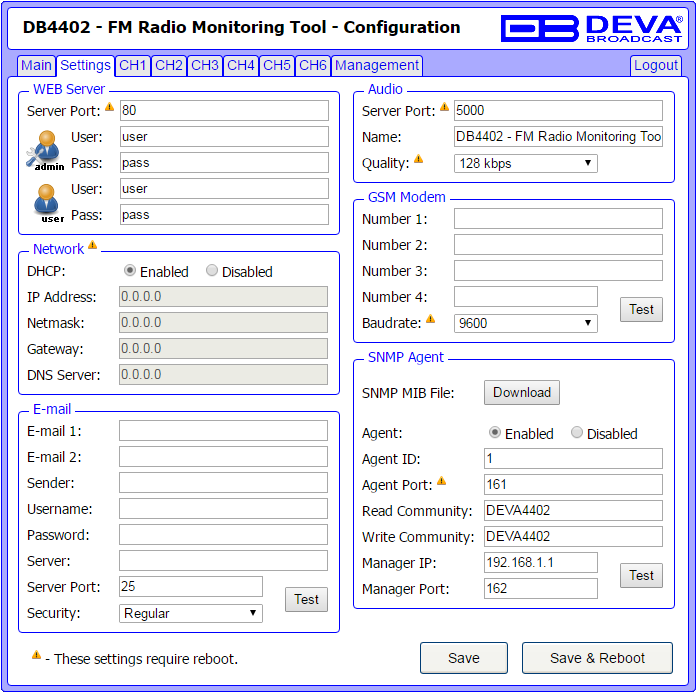Click the SNMP Agent ID field
697x693 pixels.
click(x=573, y=459)
